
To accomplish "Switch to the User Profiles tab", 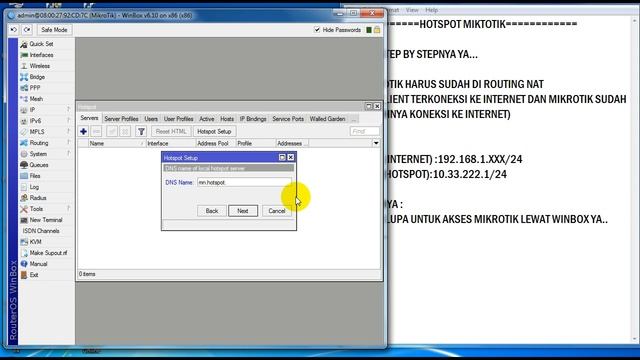I will (x=178, y=119).
